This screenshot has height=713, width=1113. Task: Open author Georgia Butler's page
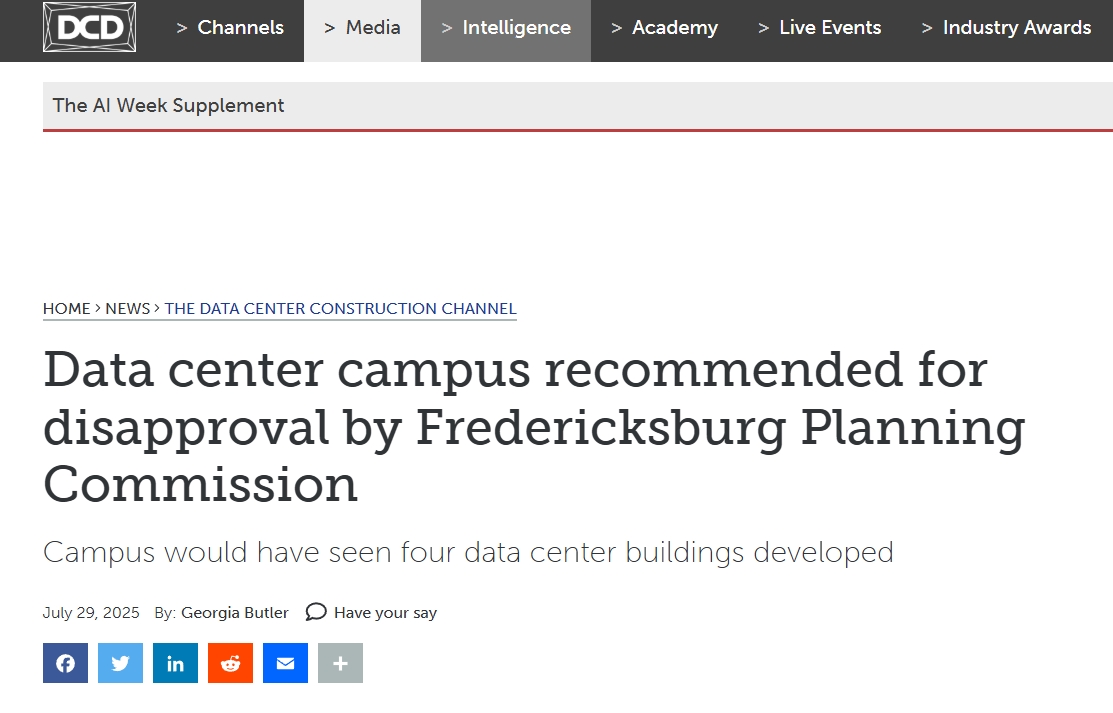[x=235, y=613]
